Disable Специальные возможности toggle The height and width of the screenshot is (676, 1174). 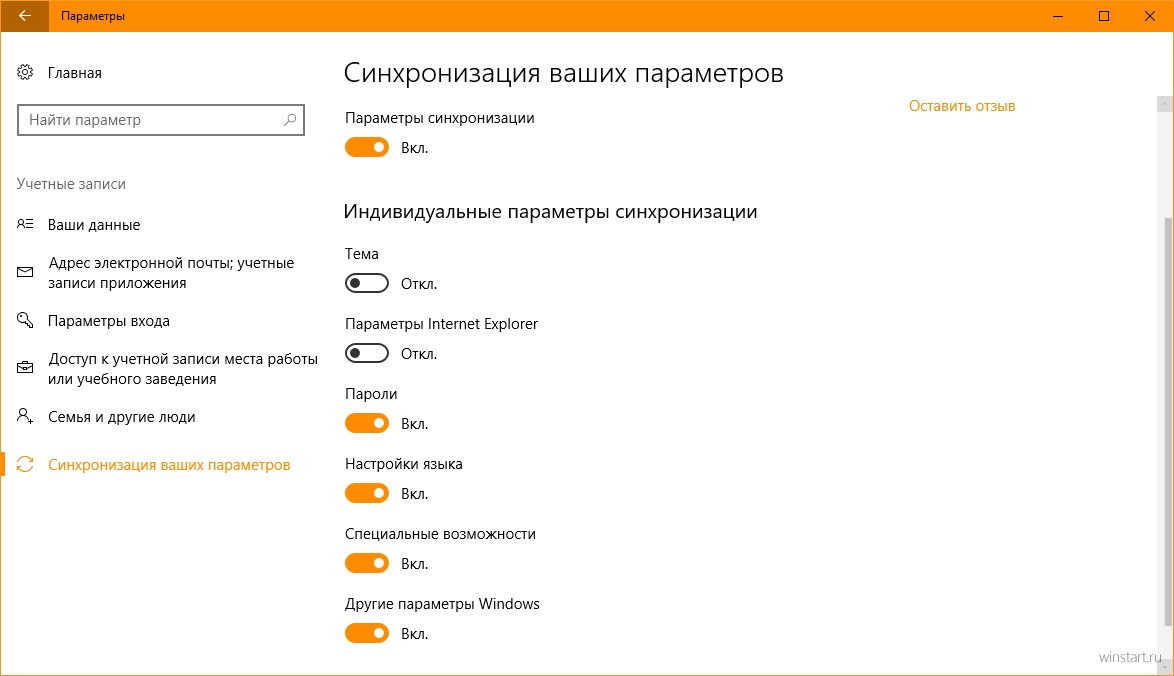367,563
